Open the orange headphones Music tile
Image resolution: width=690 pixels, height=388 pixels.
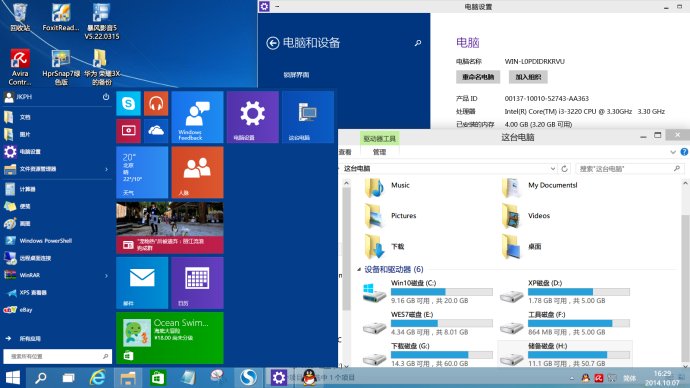tap(156, 103)
